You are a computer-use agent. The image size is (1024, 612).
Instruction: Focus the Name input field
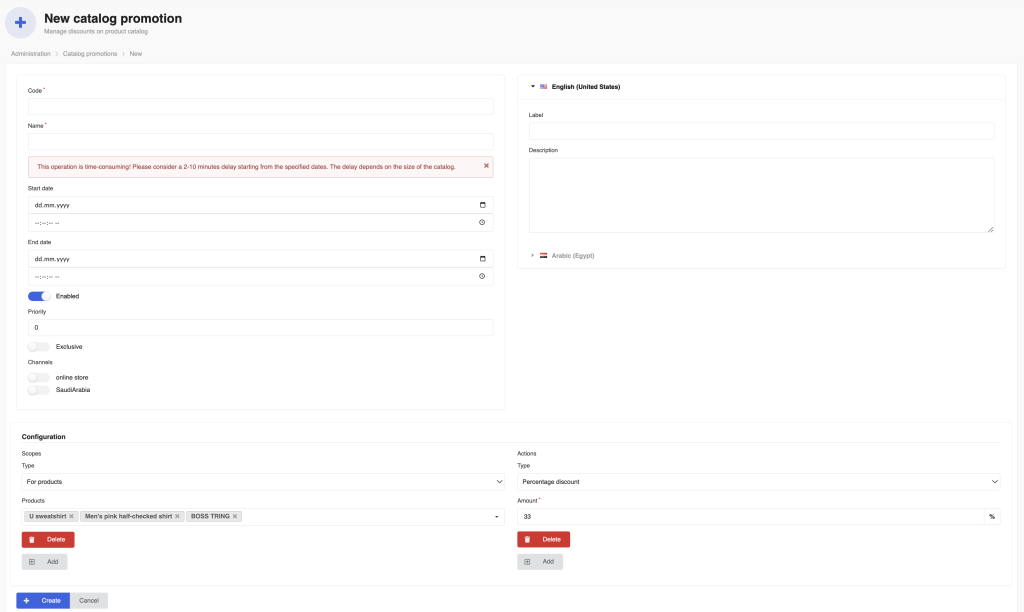[x=261, y=142]
